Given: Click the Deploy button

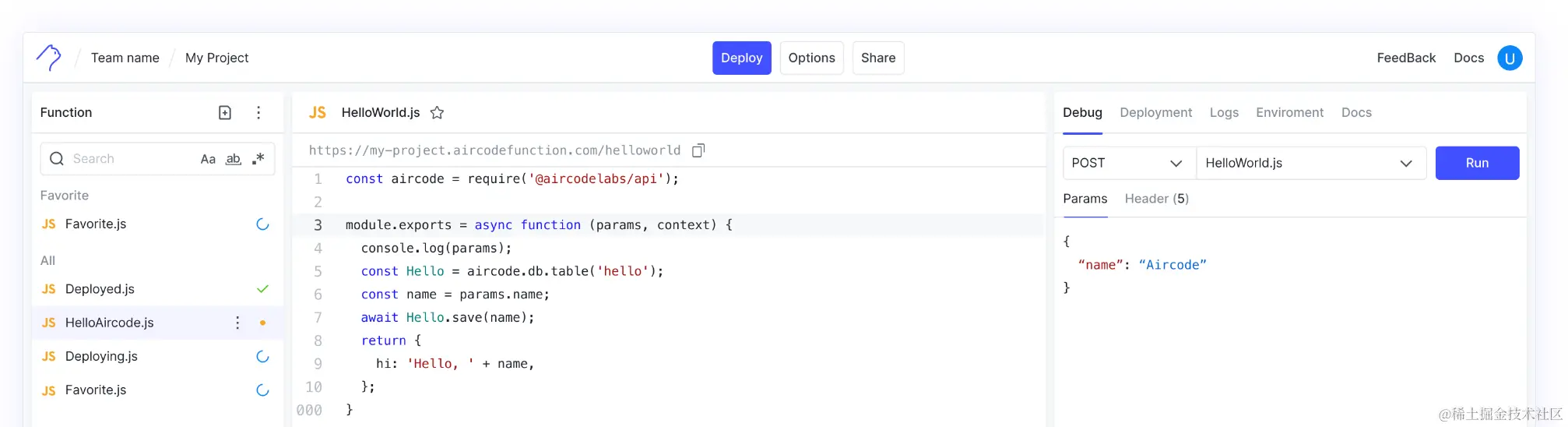Looking at the screenshot, I should click(741, 58).
